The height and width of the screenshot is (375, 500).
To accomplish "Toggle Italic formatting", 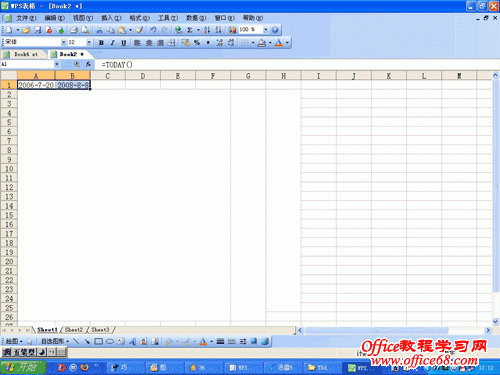I will point(112,43).
